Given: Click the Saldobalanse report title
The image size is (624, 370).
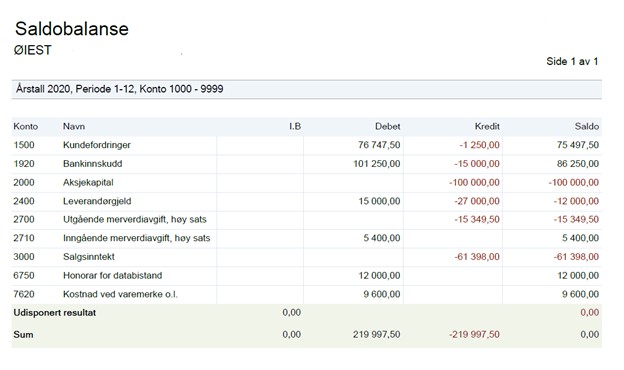Looking at the screenshot, I should pos(72,29).
